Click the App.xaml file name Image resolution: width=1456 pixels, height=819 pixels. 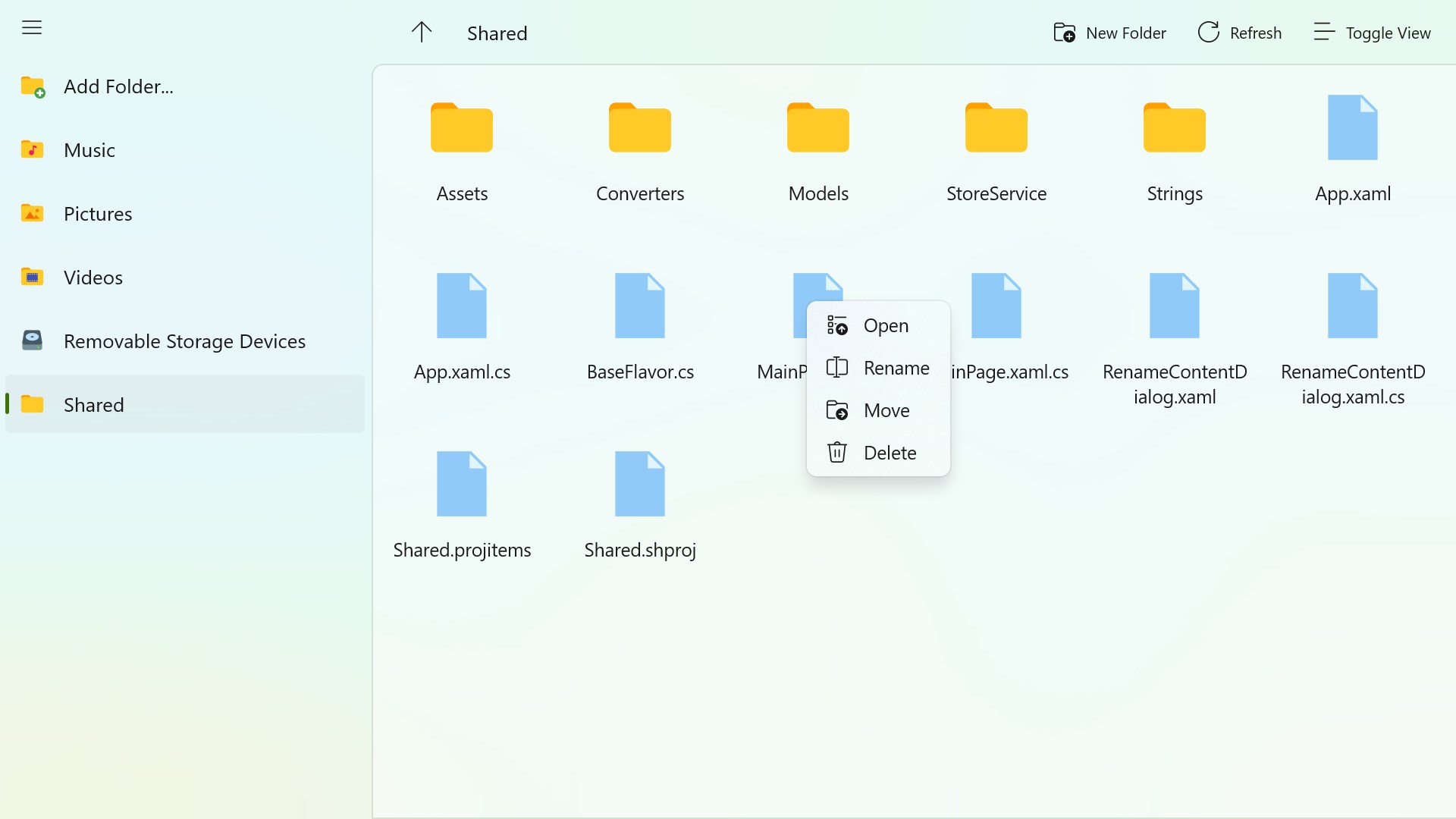[1353, 194]
